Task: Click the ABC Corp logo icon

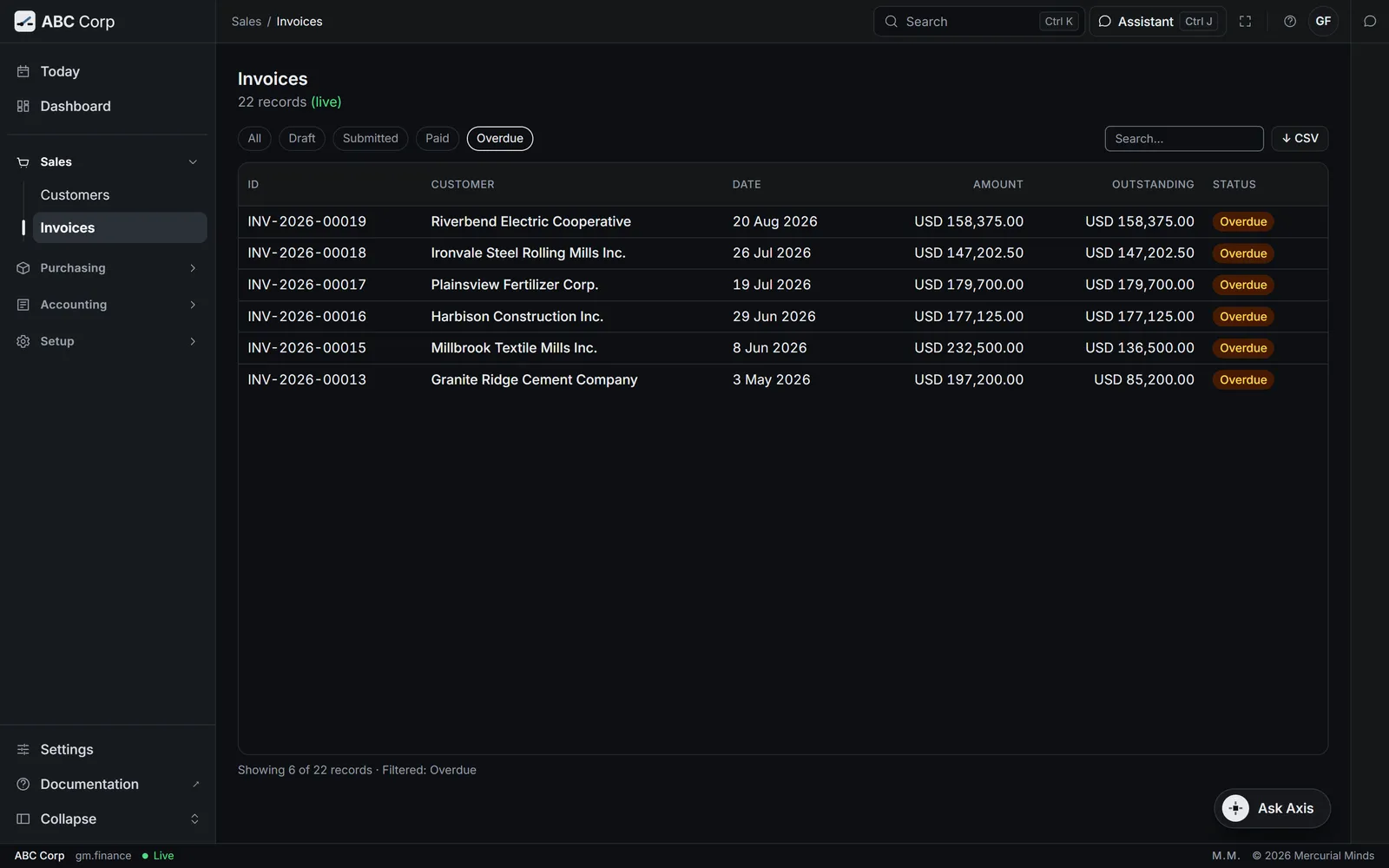Action: [x=25, y=22]
